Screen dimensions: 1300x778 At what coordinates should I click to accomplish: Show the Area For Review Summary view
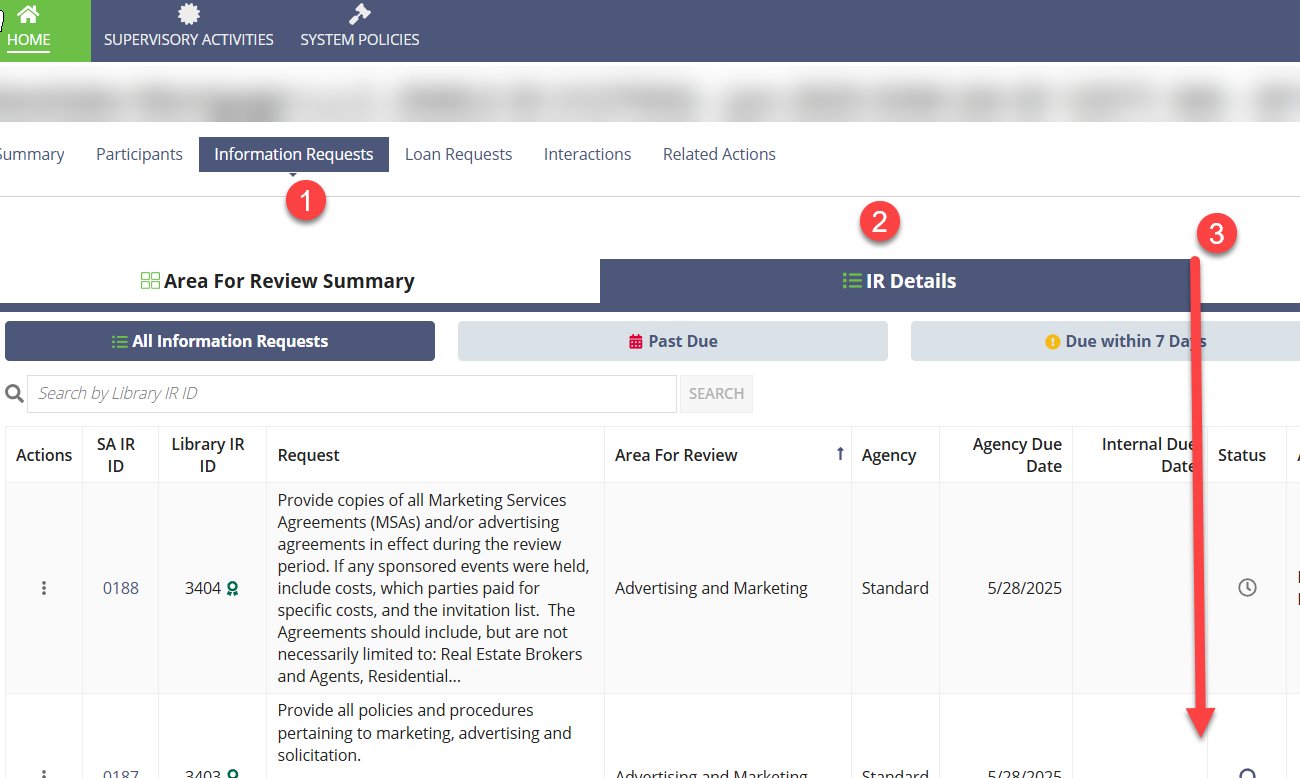[278, 281]
